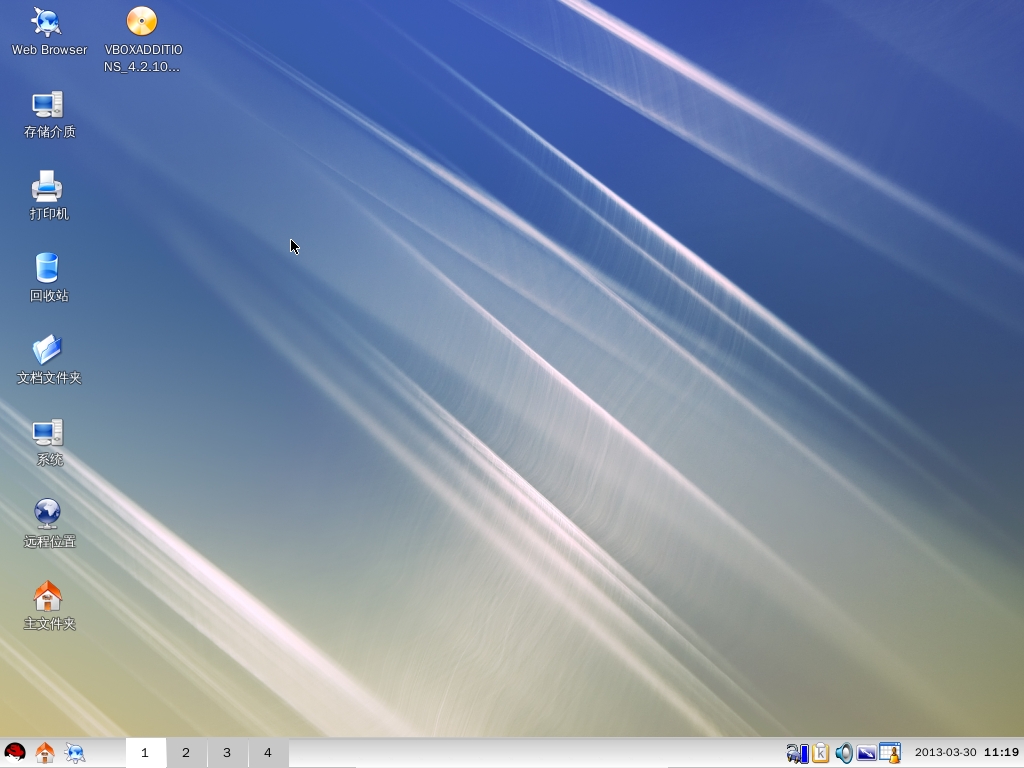This screenshot has width=1024, height=768.
Task: Switch to virtual desktop 4
Action: click(x=268, y=753)
